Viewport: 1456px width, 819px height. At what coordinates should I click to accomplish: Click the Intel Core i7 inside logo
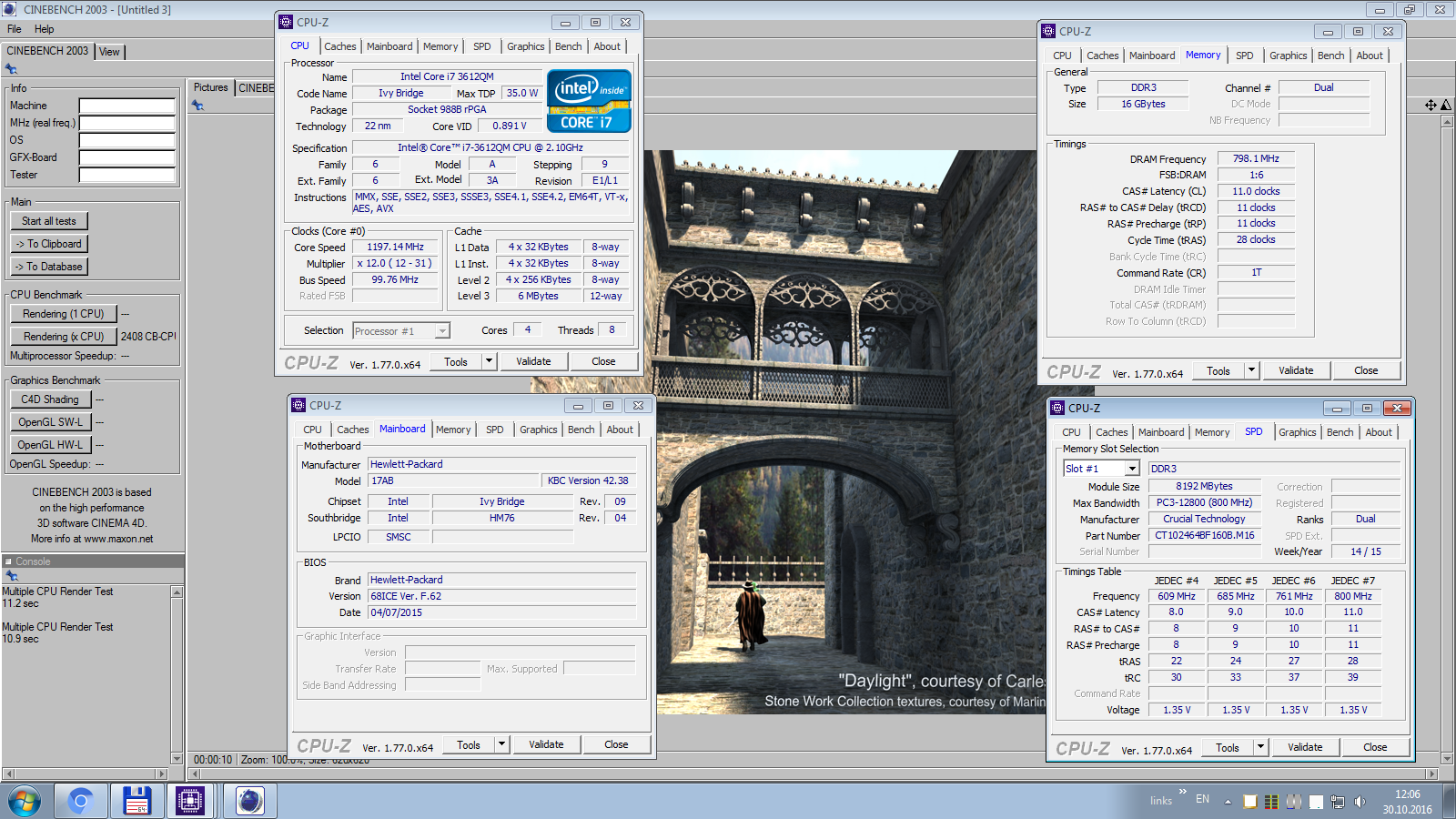coord(589,101)
